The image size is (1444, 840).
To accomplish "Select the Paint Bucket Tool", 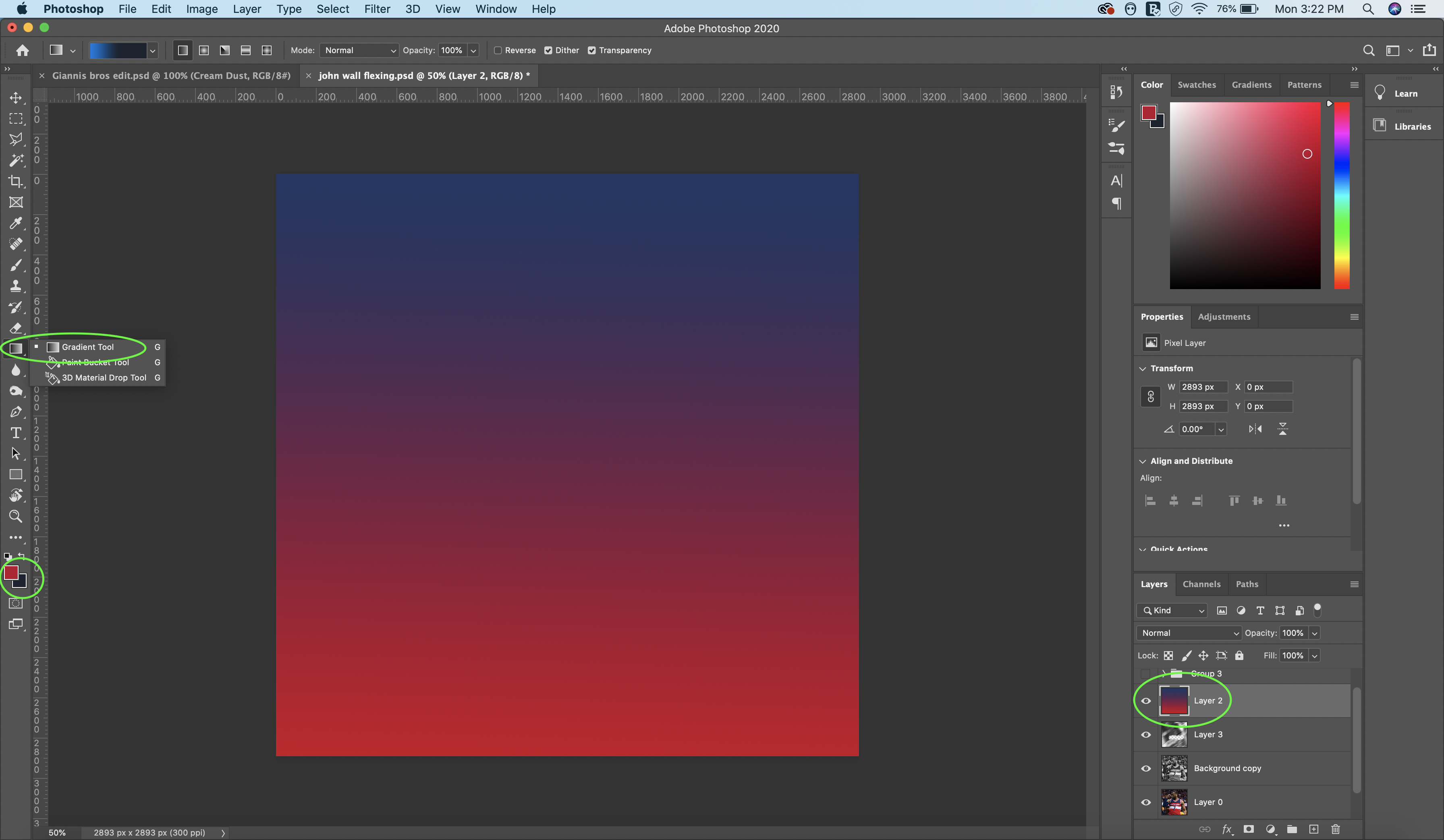I will point(95,362).
